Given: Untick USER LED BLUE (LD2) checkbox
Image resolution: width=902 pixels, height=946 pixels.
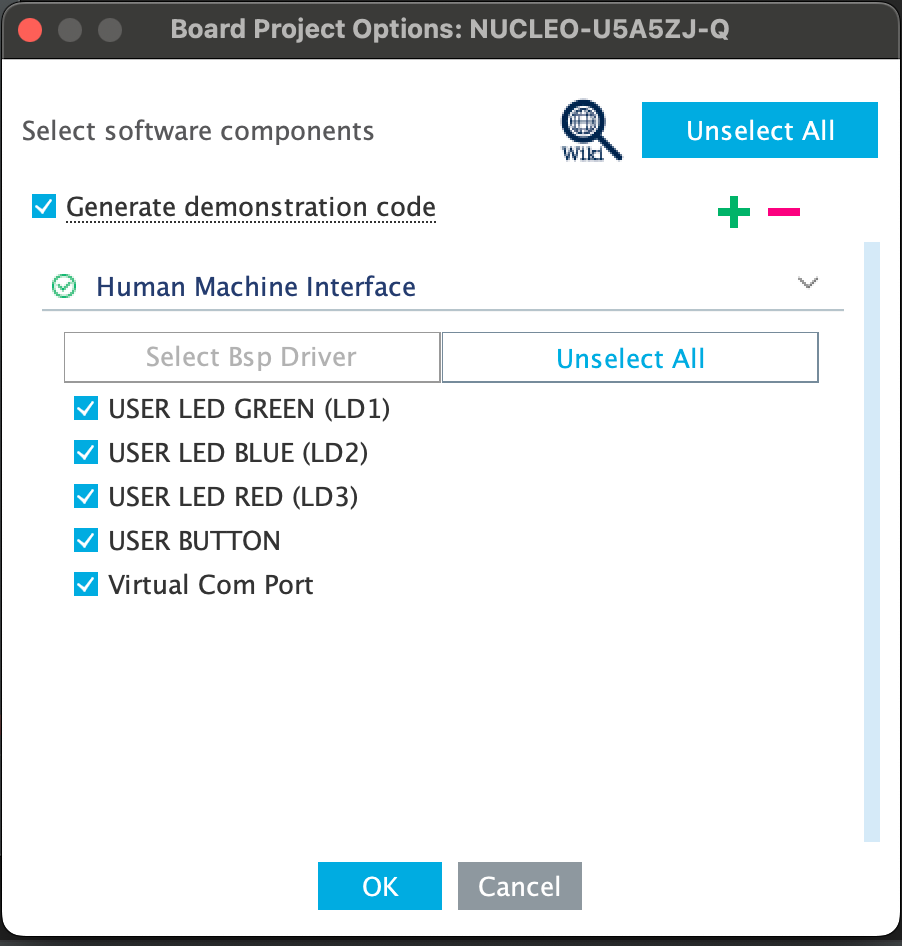Looking at the screenshot, I should point(86,452).
